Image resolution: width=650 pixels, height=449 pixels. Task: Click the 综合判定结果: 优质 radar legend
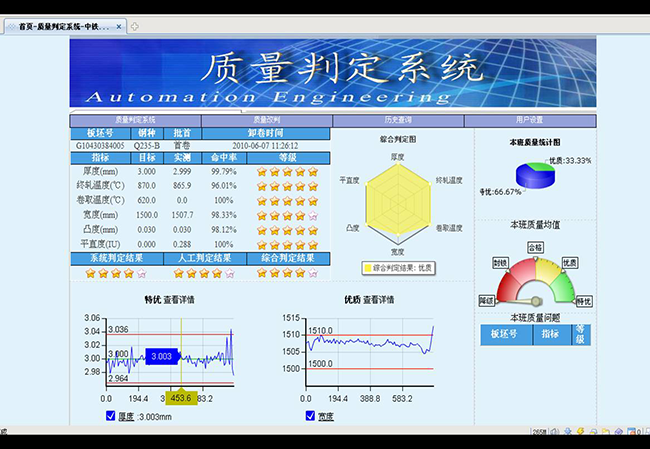point(398,268)
